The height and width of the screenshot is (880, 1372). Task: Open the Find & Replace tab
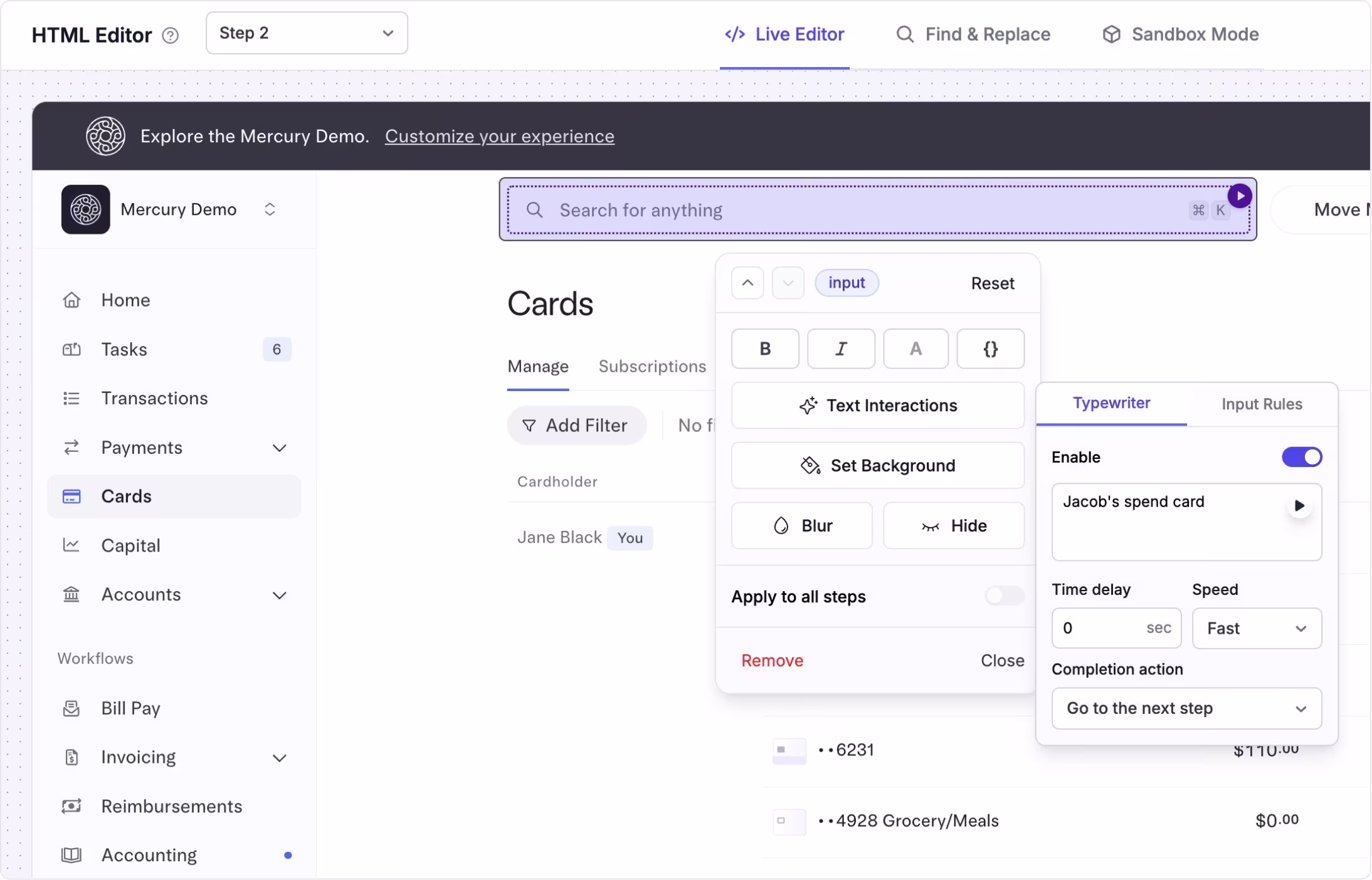click(x=973, y=34)
